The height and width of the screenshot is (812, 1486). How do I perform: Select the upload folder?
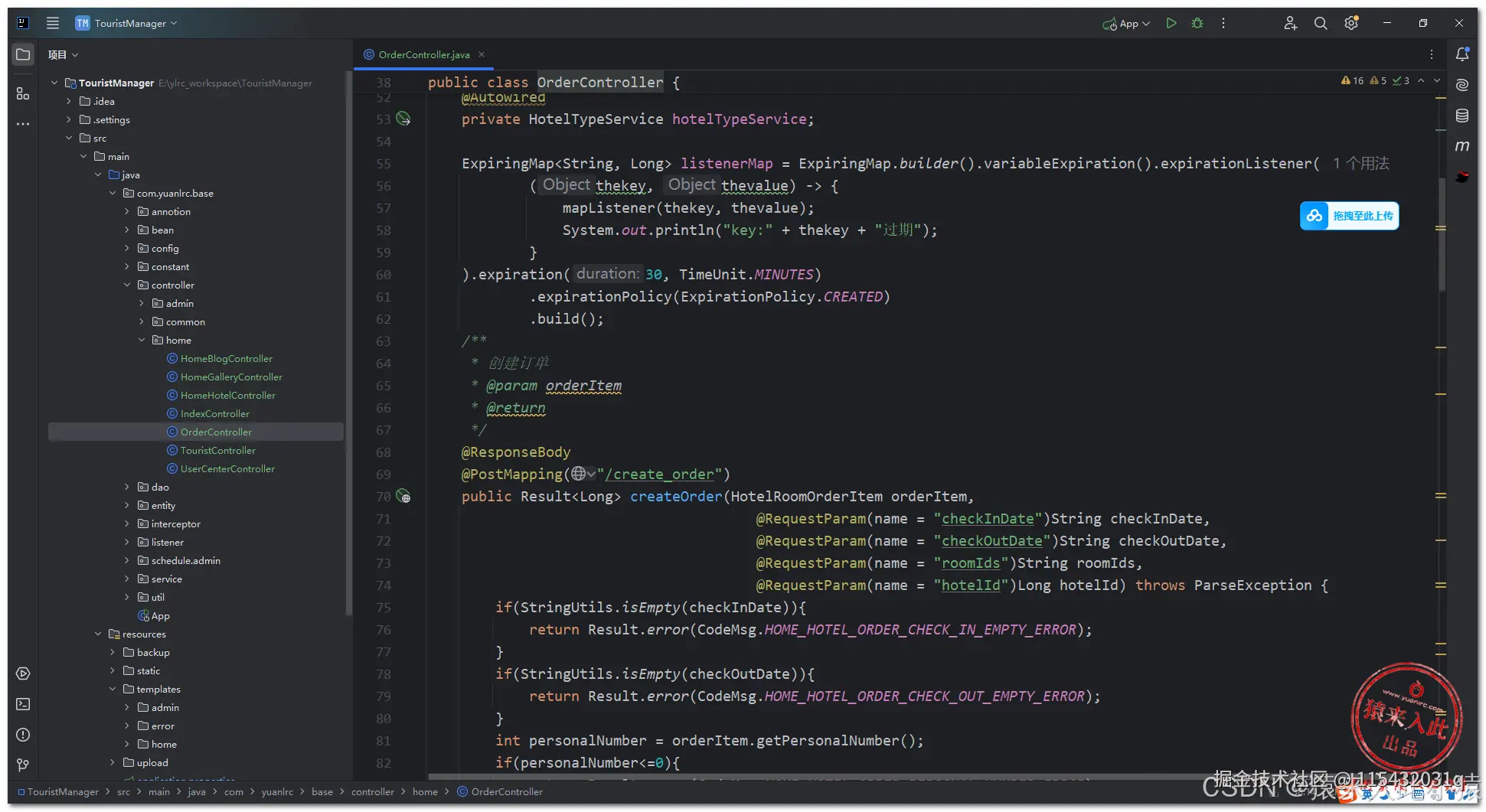(145, 762)
